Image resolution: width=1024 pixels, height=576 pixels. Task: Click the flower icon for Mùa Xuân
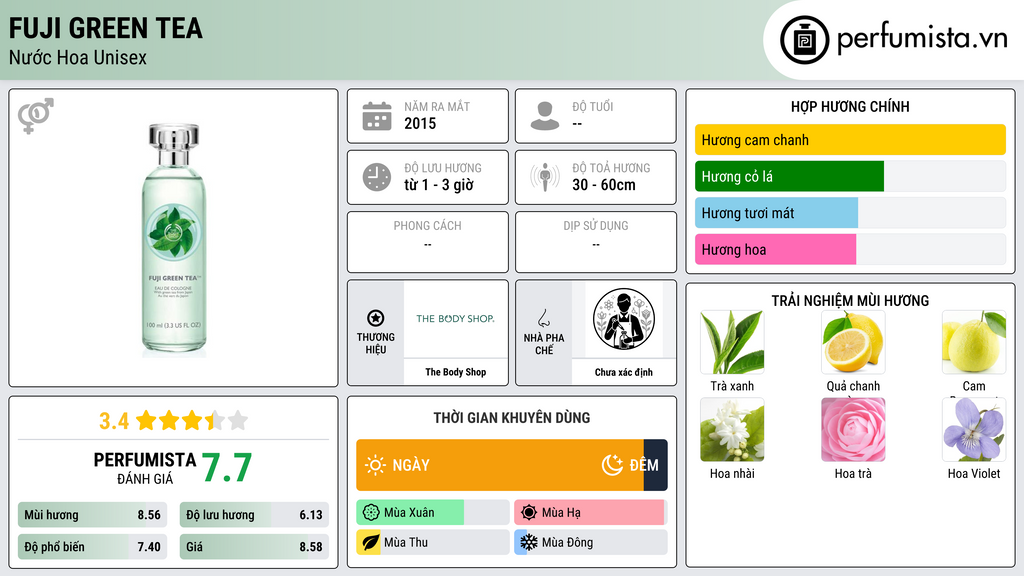pos(371,513)
